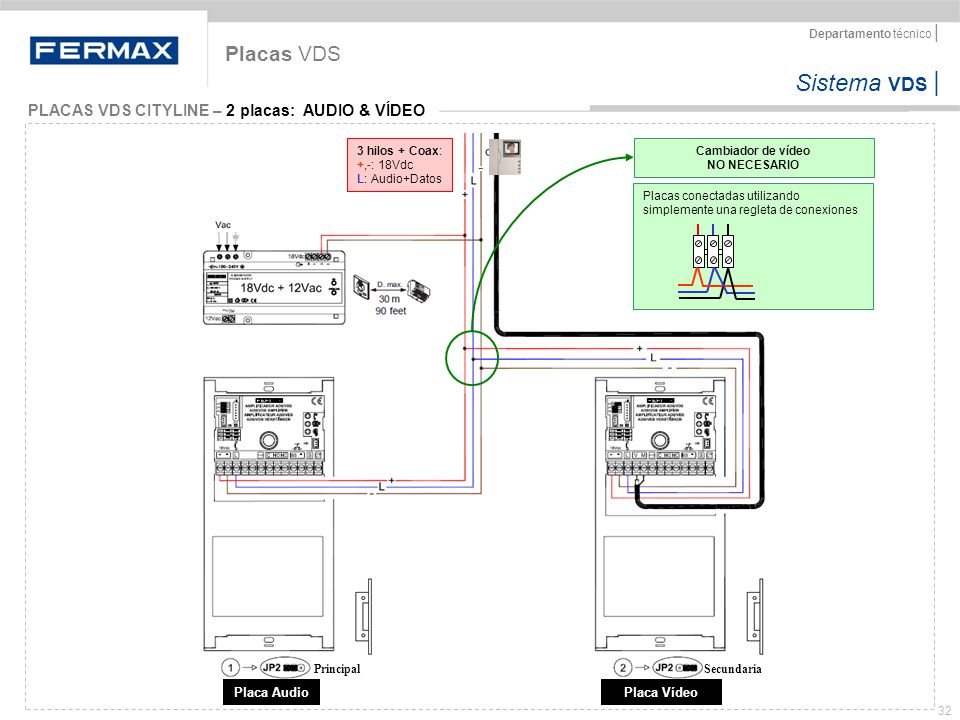The height and width of the screenshot is (720, 960).
Task: Click the Placa Audio black label
Action: click(271, 692)
